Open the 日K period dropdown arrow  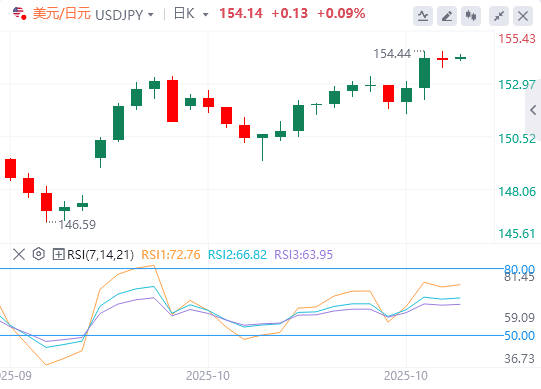(x=206, y=15)
